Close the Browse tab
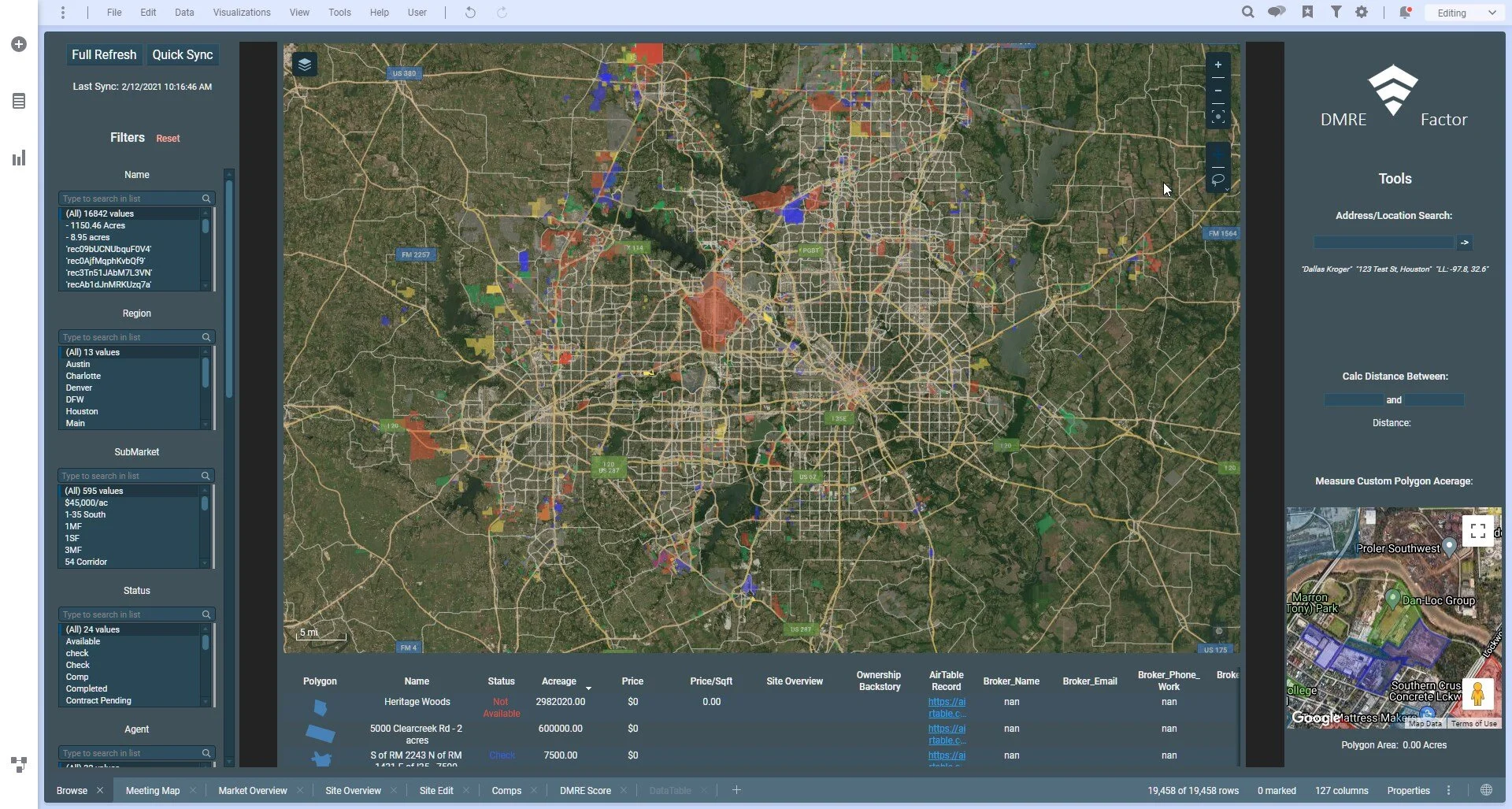Screen dimensions: 1512x809 coord(100,790)
